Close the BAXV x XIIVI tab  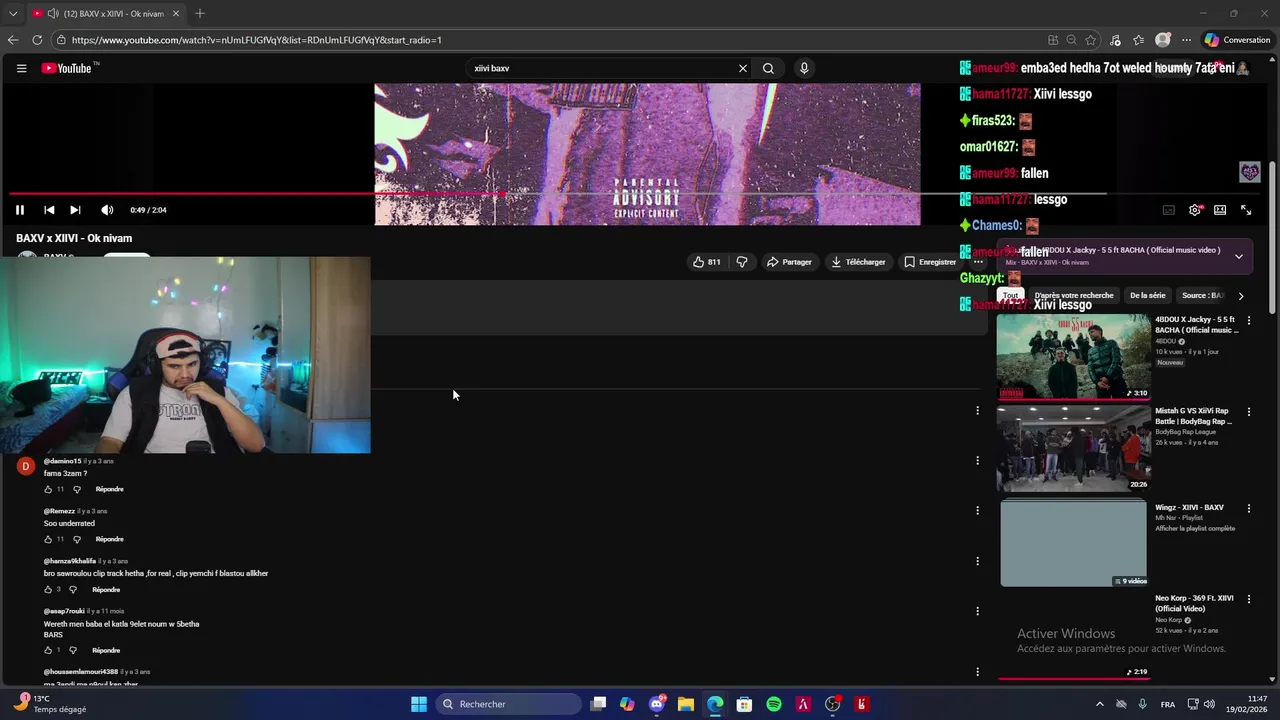point(176,13)
